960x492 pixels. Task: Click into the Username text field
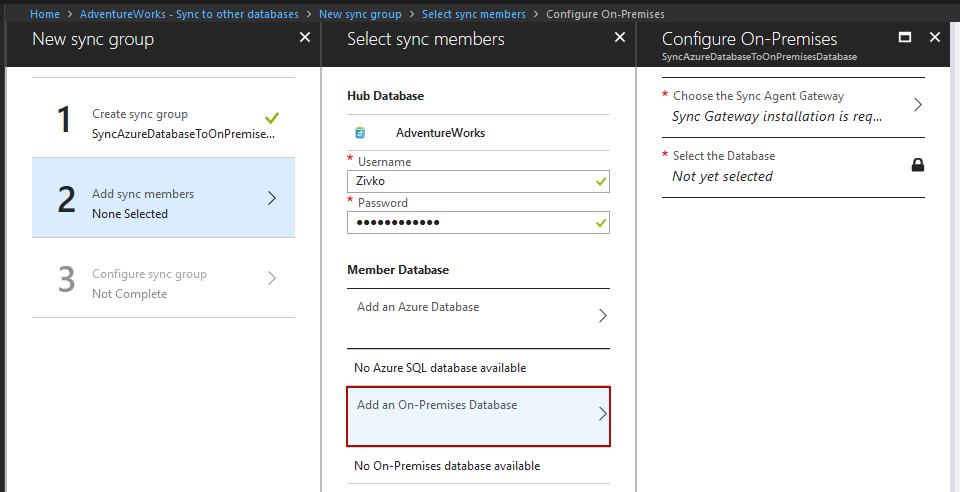click(468, 182)
